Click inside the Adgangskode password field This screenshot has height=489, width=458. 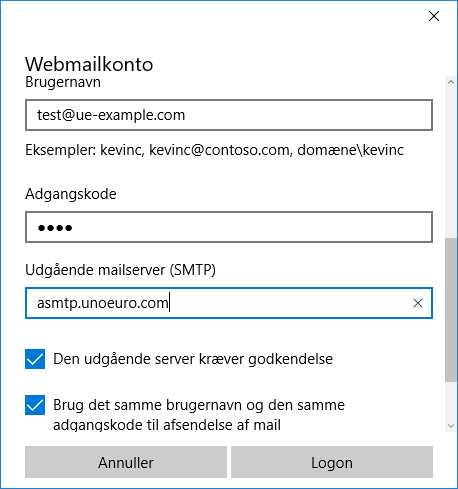click(229, 227)
